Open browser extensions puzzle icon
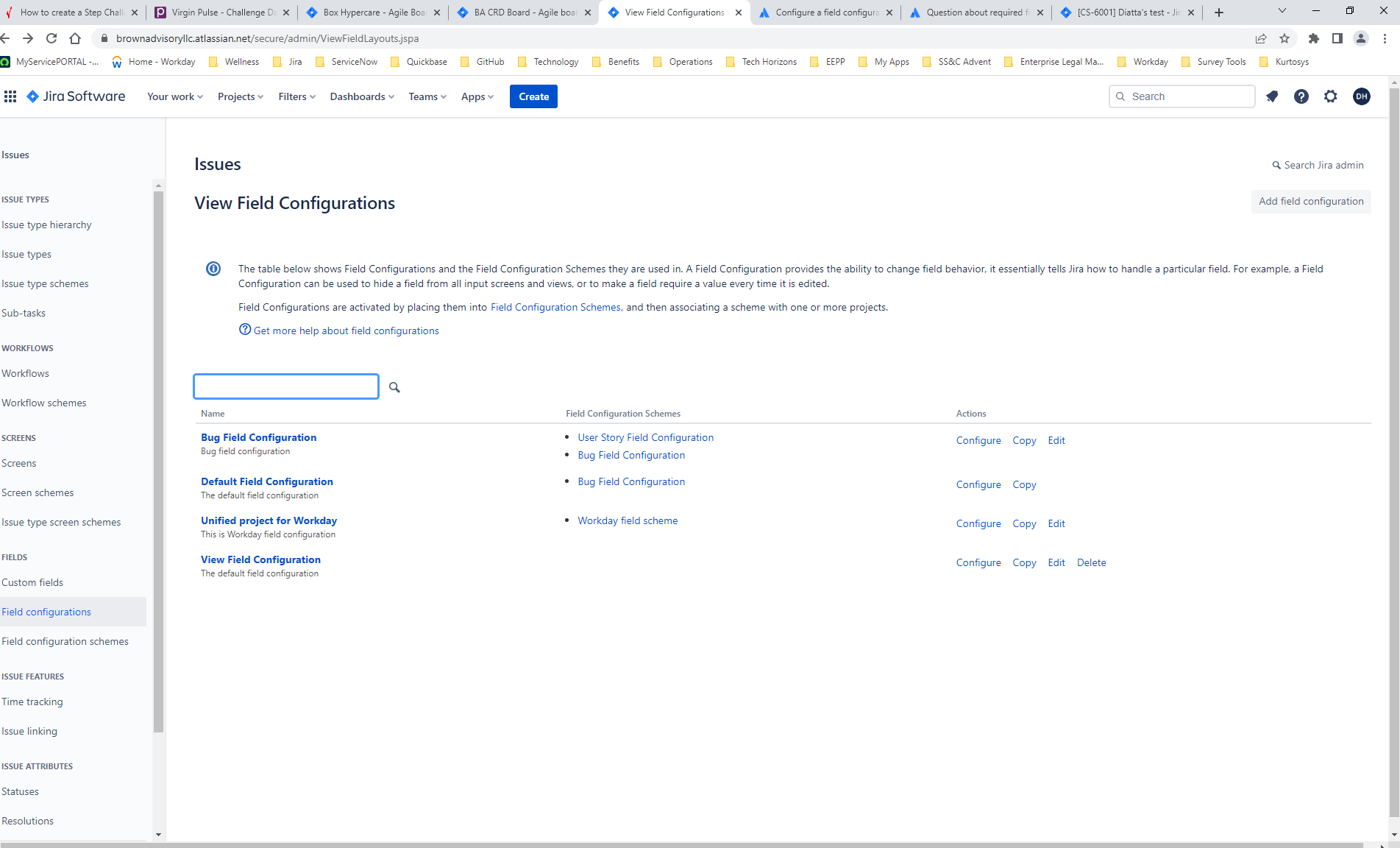This screenshot has width=1400, height=848. point(1313,38)
